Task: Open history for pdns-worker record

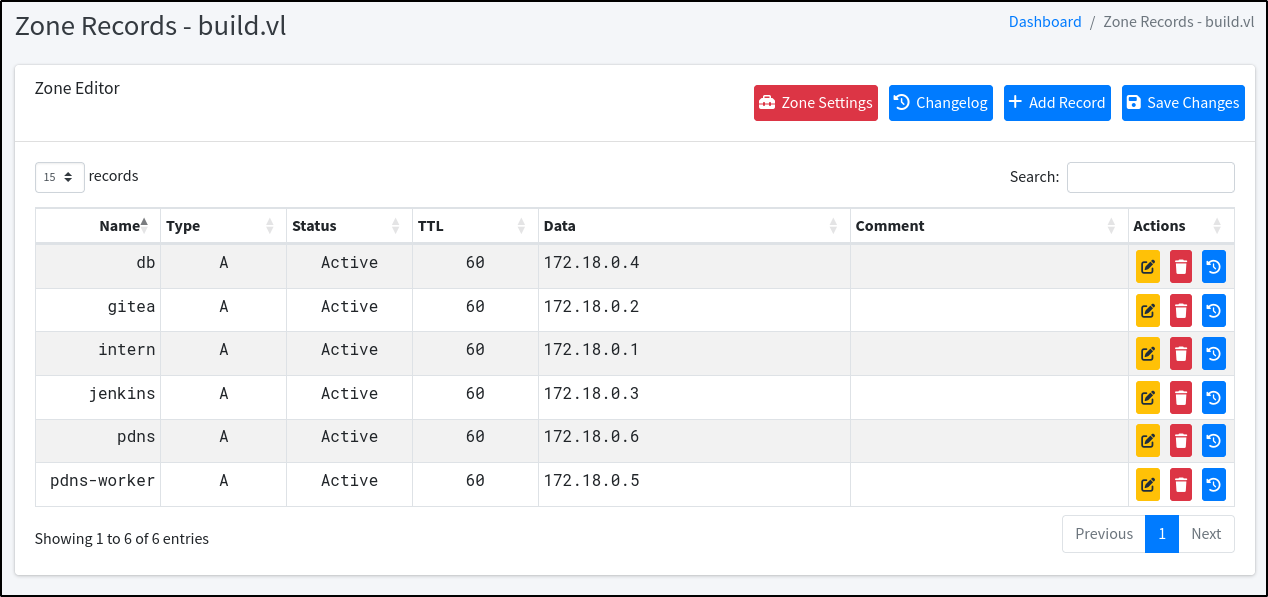Action: coord(1213,485)
